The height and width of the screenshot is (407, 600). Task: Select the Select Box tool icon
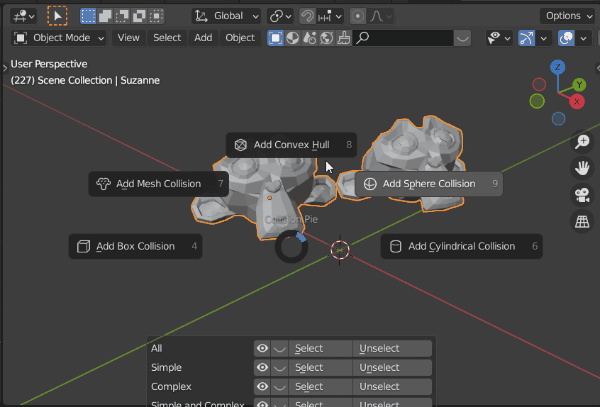click(x=57, y=16)
